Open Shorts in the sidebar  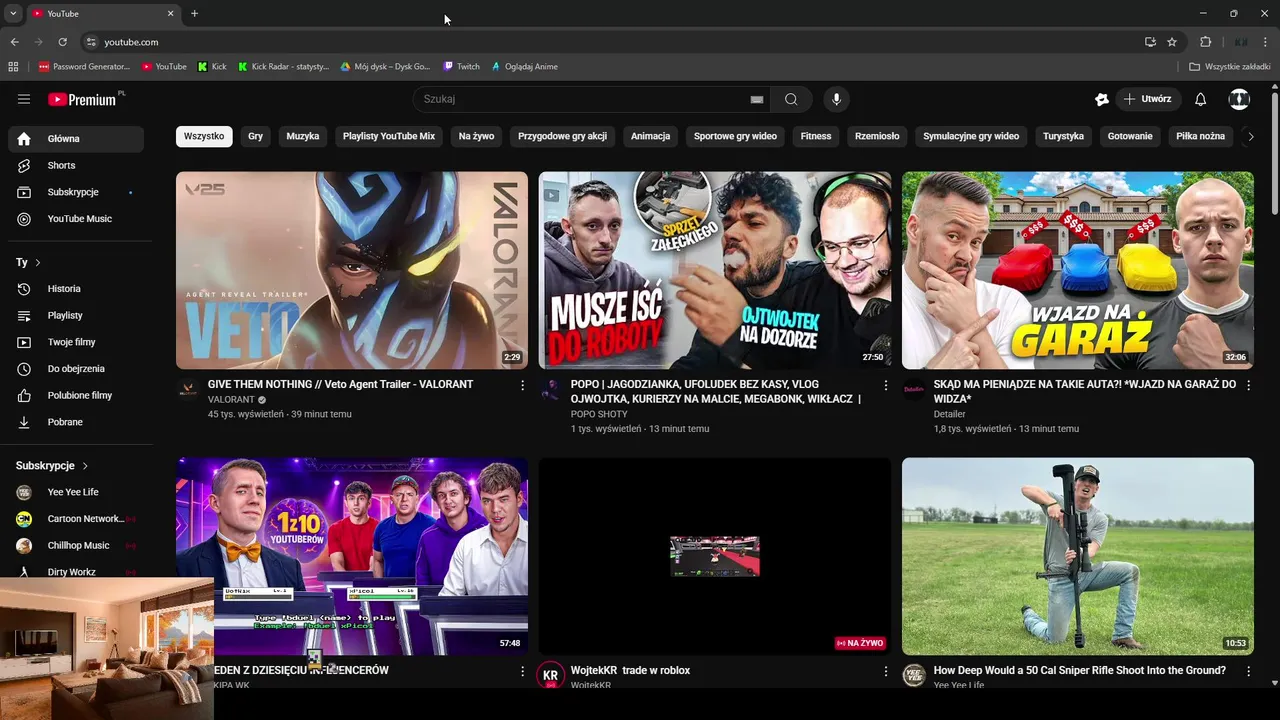point(76,165)
